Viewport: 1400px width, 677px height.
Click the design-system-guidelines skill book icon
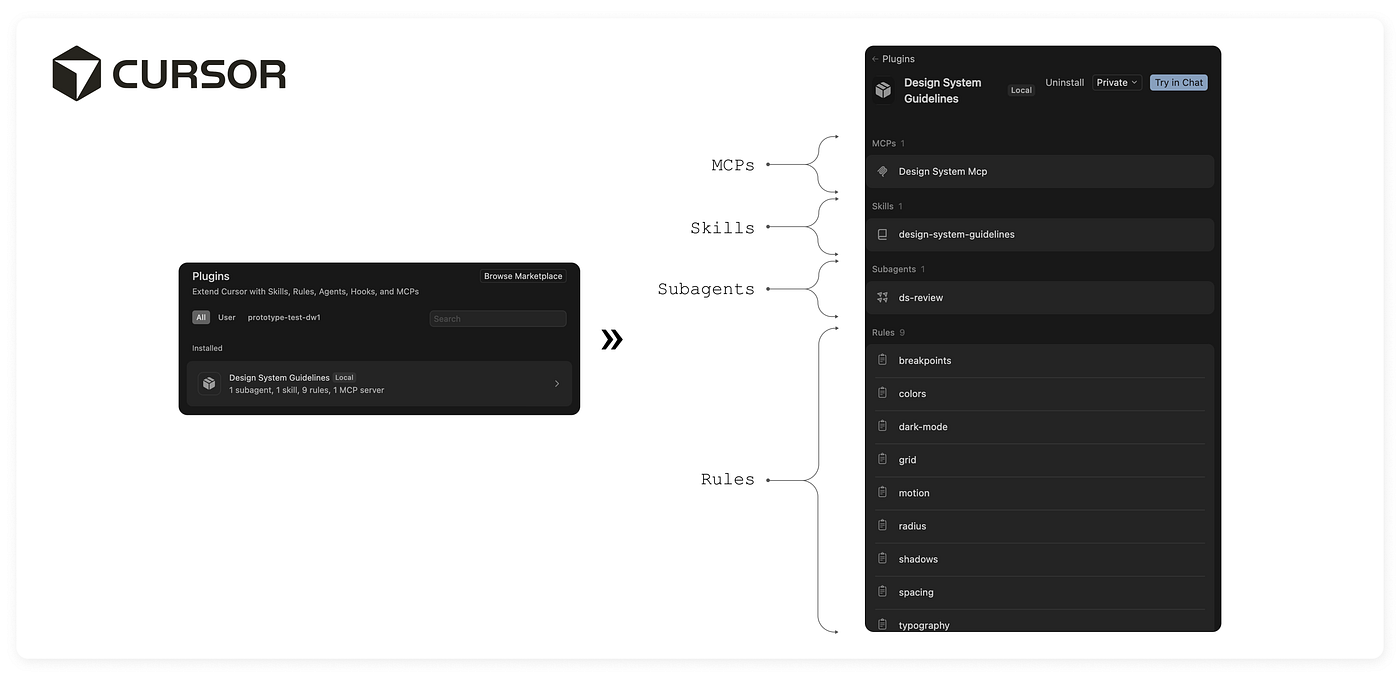click(x=882, y=234)
